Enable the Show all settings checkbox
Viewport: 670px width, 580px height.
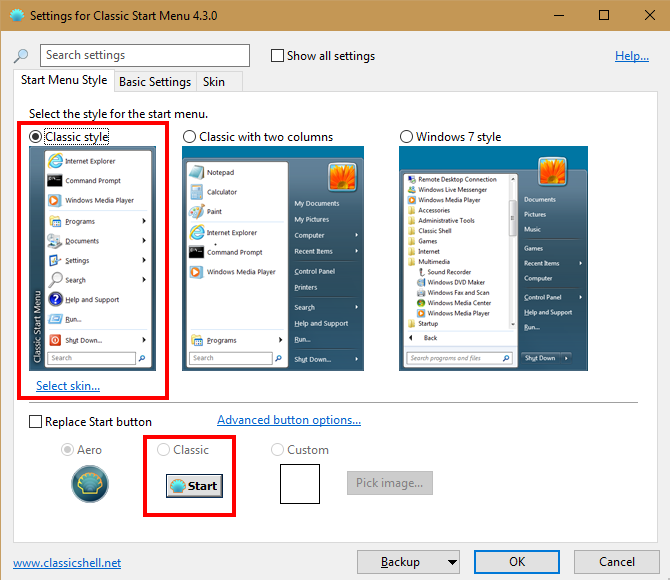(x=278, y=56)
